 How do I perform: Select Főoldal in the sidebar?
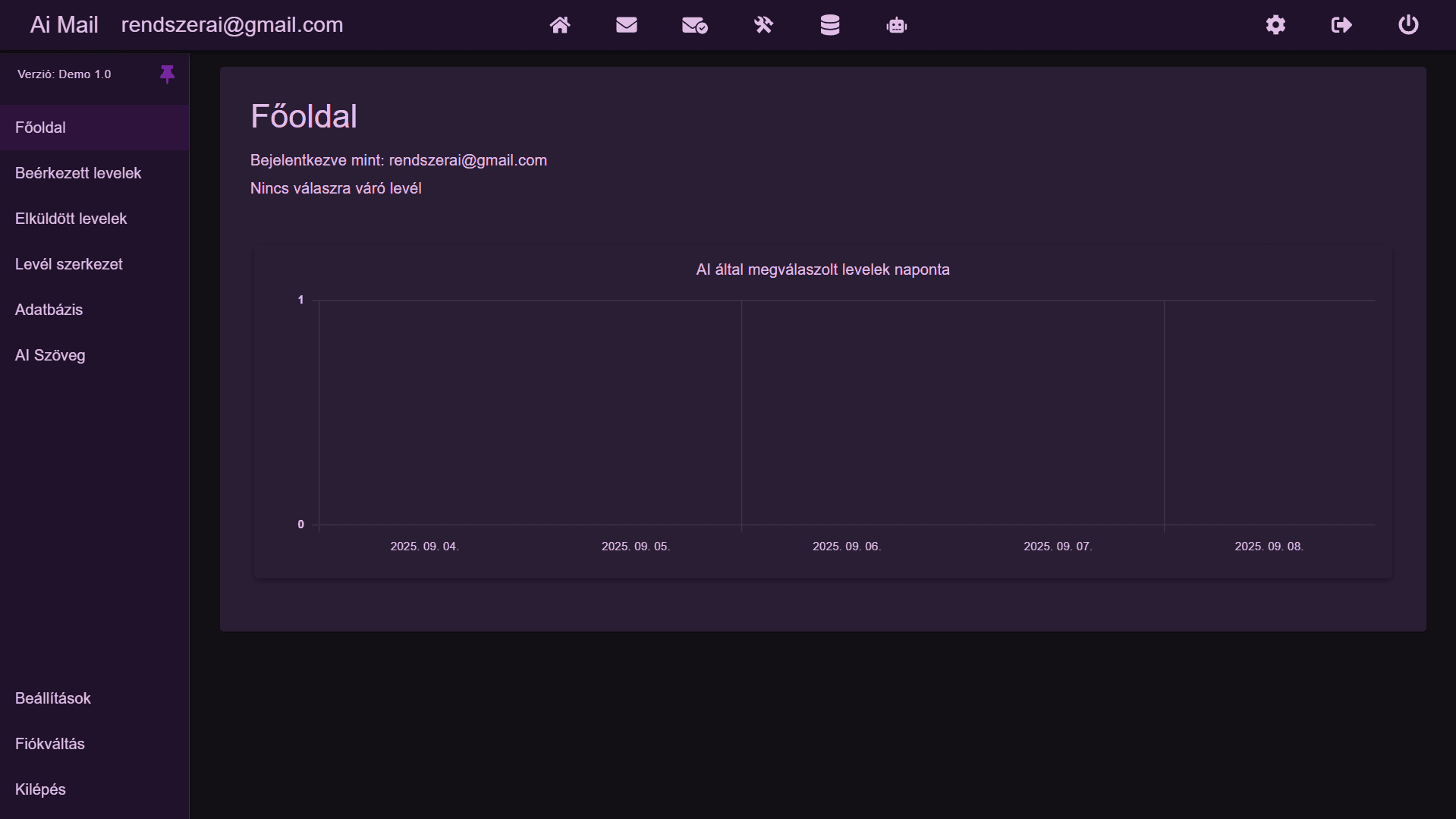pos(39,127)
